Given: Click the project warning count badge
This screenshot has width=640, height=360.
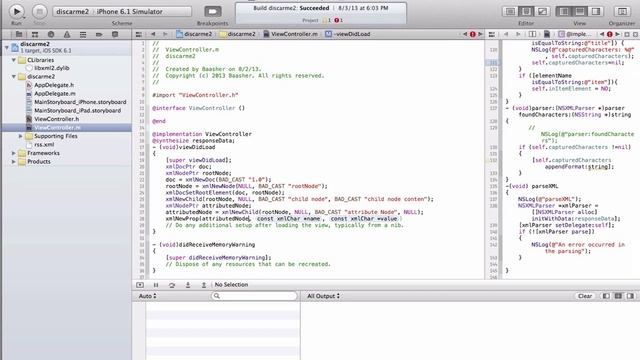Looking at the screenshot, I should coord(327,20).
